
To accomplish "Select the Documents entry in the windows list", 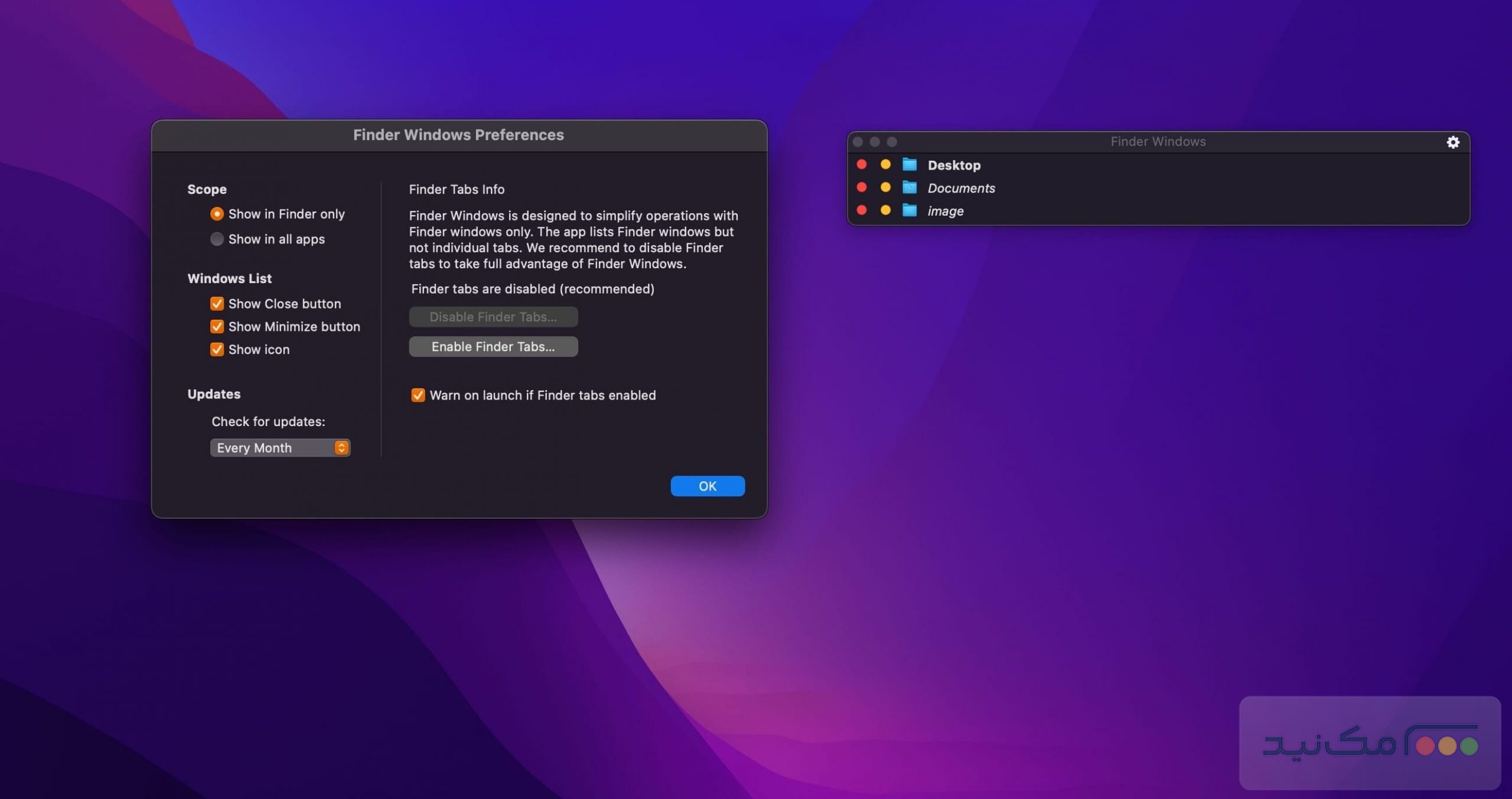I will (961, 188).
